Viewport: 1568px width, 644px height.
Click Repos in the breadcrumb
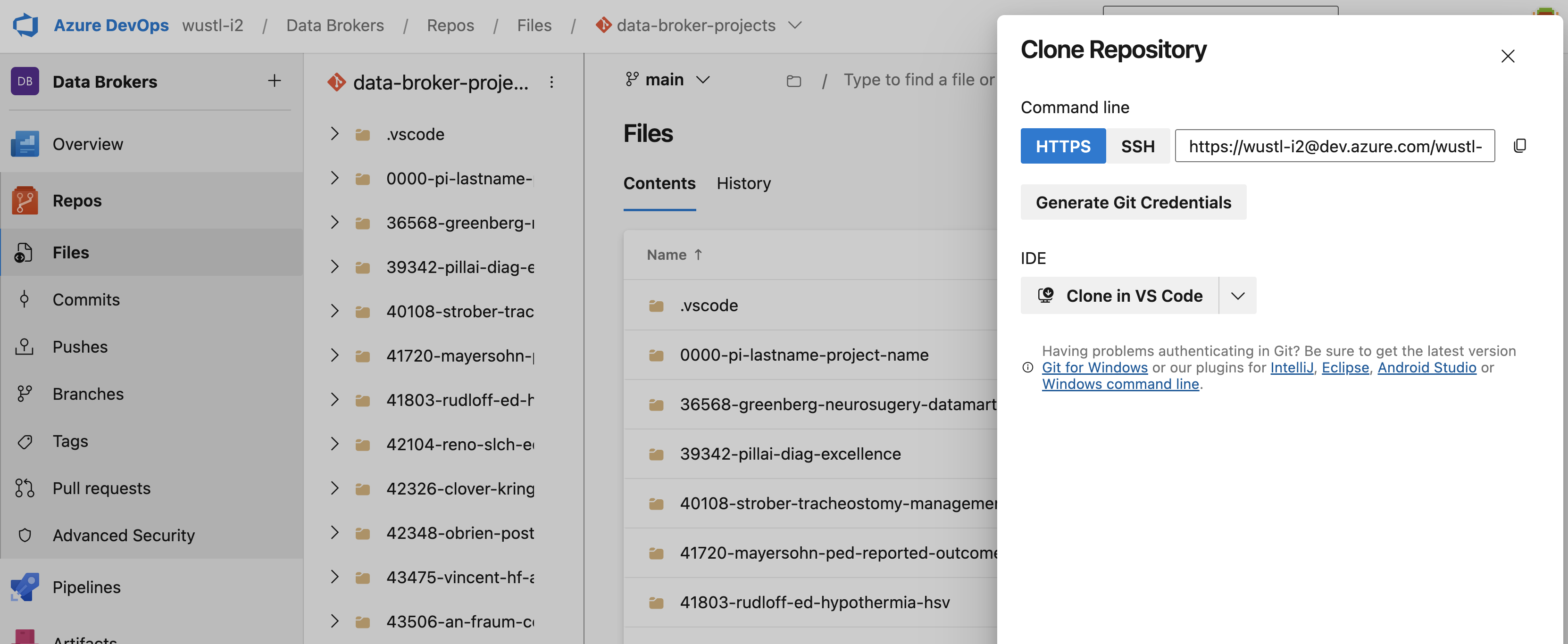pos(450,25)
